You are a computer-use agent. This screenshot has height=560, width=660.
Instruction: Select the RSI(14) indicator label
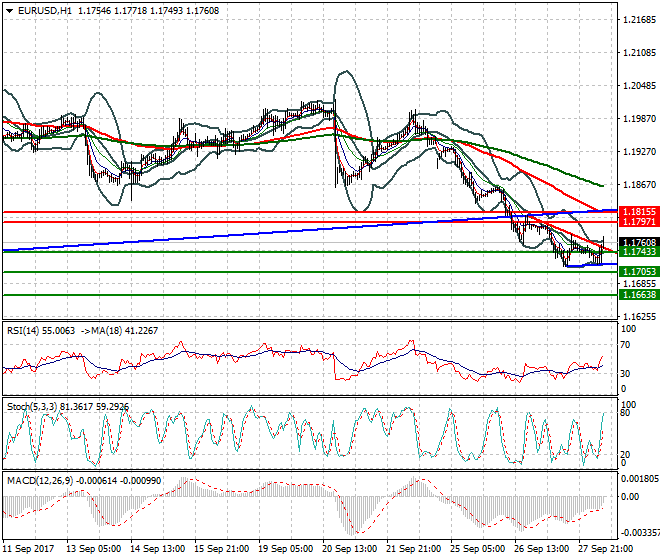(x=22, y=331)
